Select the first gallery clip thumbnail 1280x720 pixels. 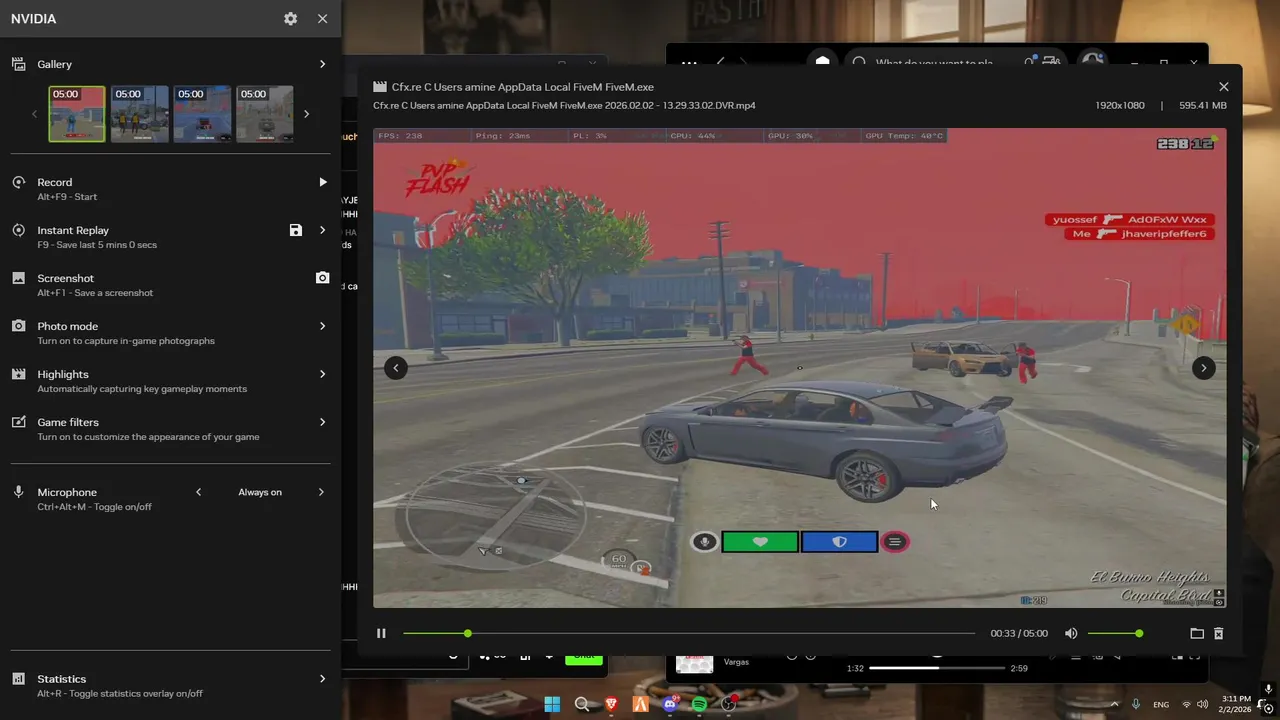pyautogui.click(x=77, y=114)
